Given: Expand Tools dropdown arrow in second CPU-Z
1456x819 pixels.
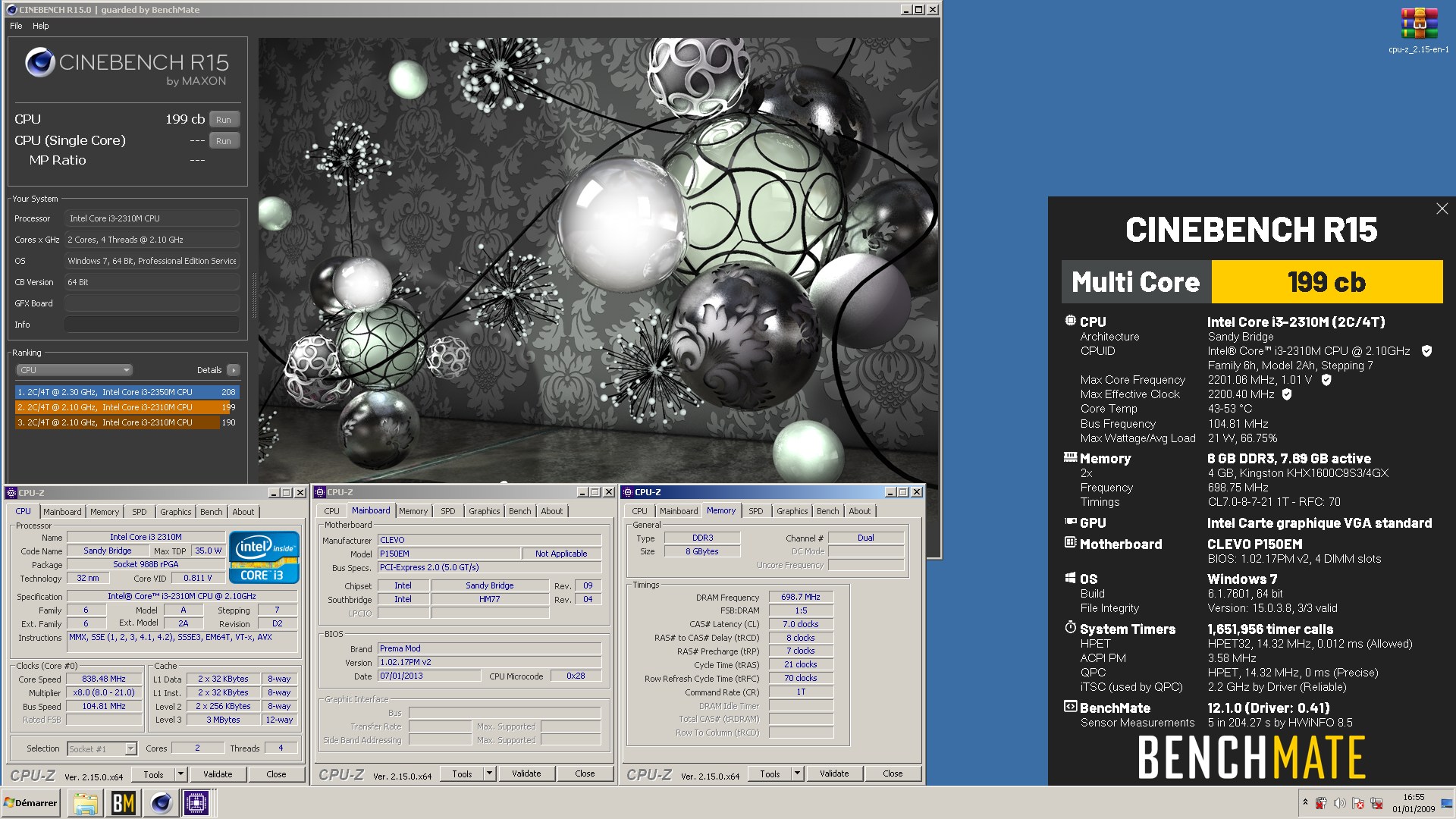Looking at the screenshot, I should (x=489, y=773).
